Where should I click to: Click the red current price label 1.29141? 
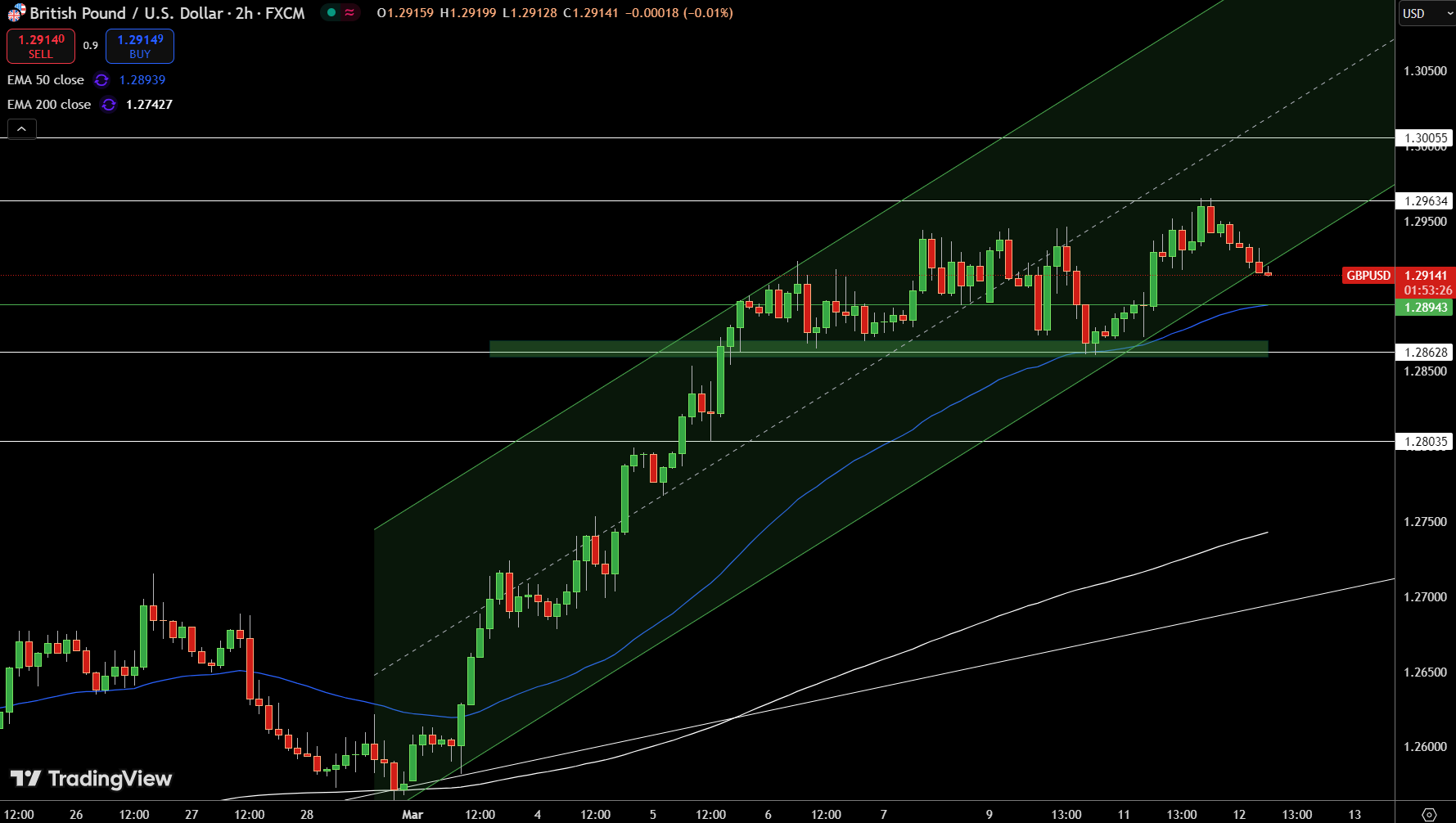point(1426,276)
